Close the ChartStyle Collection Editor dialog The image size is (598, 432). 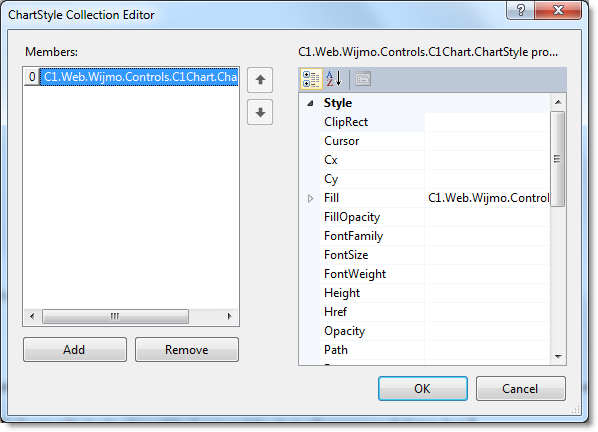pos(558,10)
